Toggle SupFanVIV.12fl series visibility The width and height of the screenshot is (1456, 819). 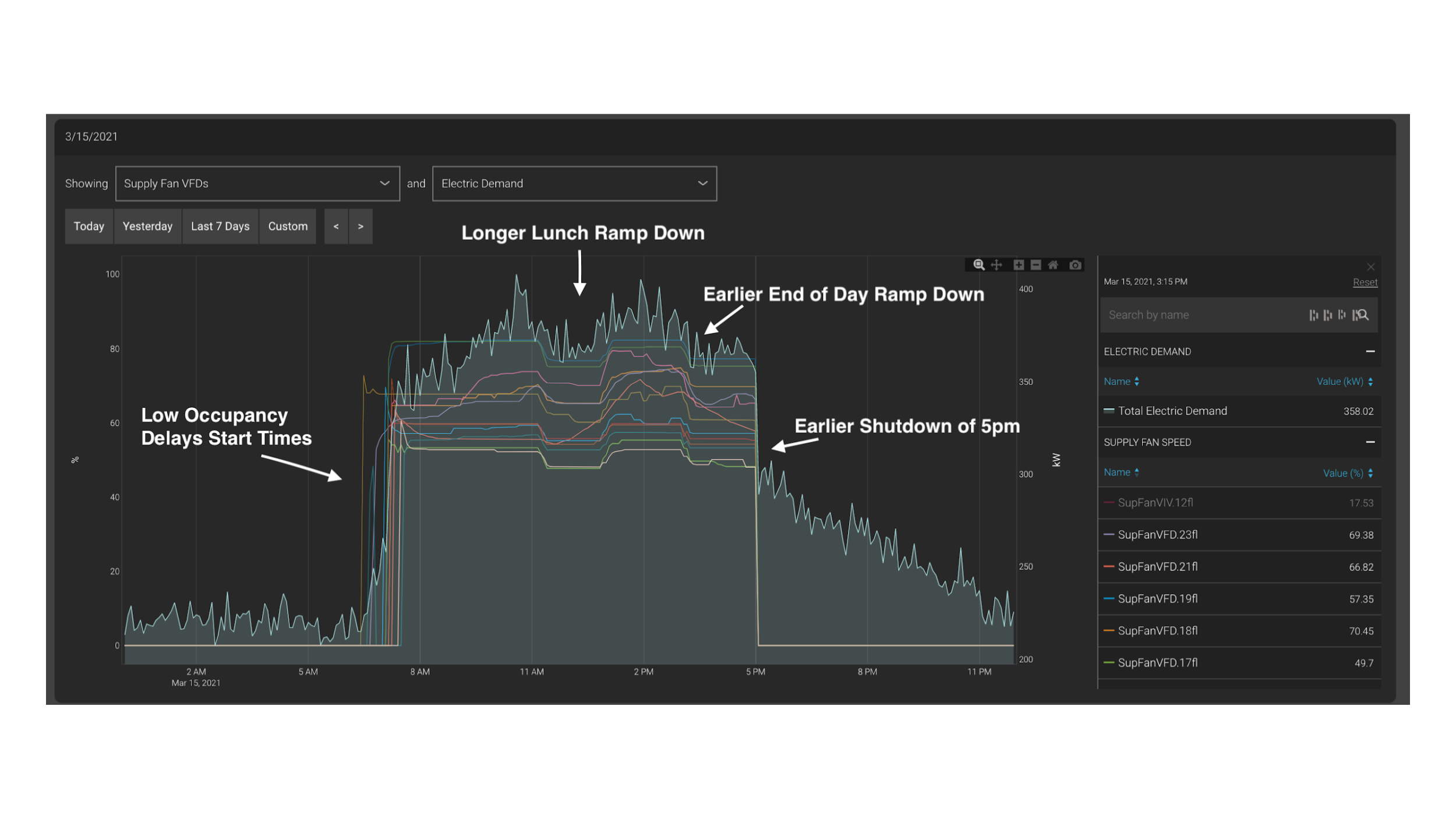tap(1155, 503)
